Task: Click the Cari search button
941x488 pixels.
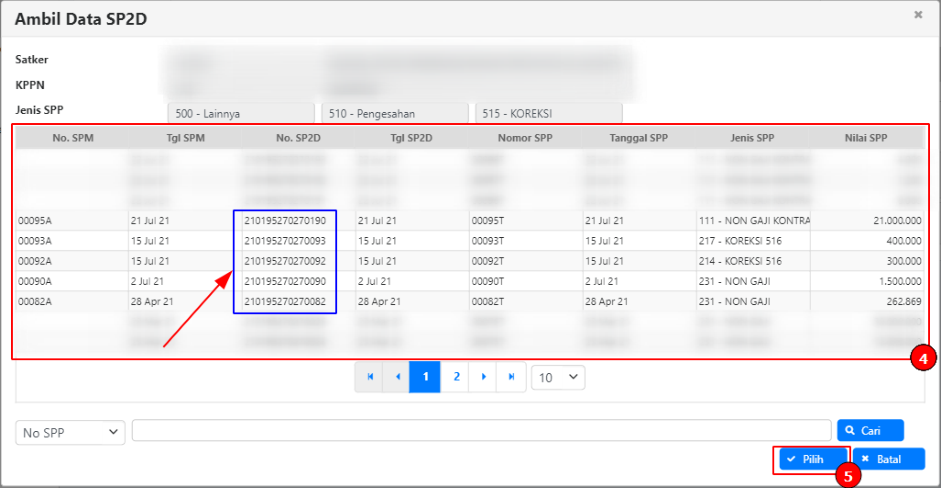Action: tap(870, 430)
